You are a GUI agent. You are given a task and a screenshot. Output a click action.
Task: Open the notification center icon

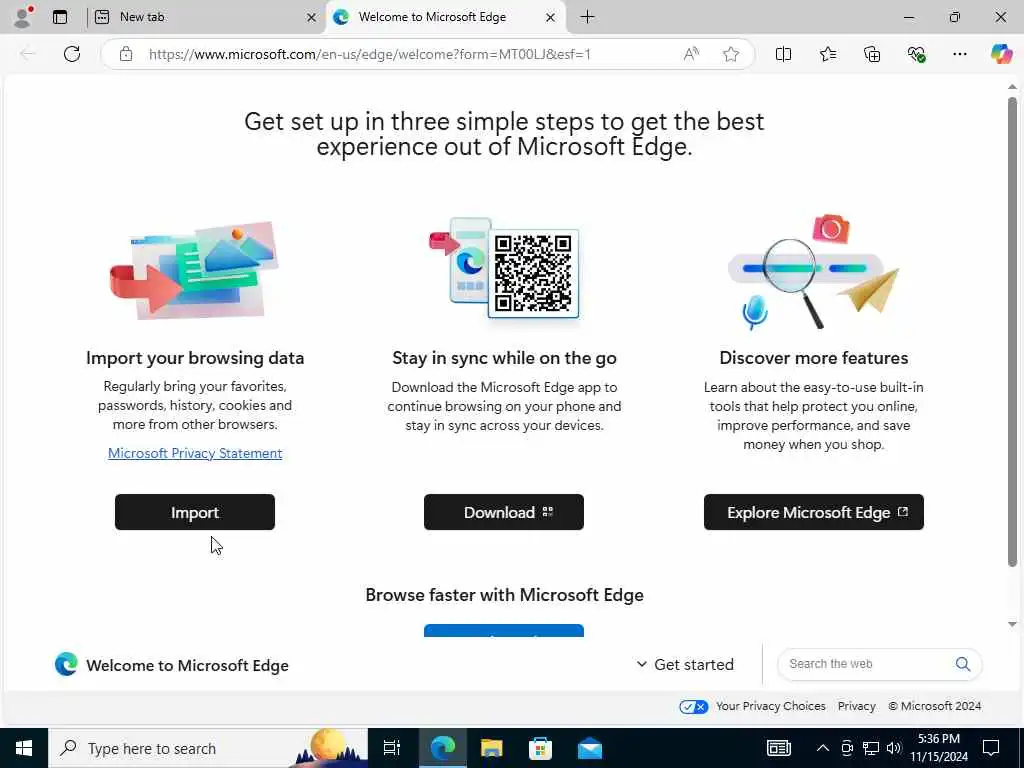[991, 748]
